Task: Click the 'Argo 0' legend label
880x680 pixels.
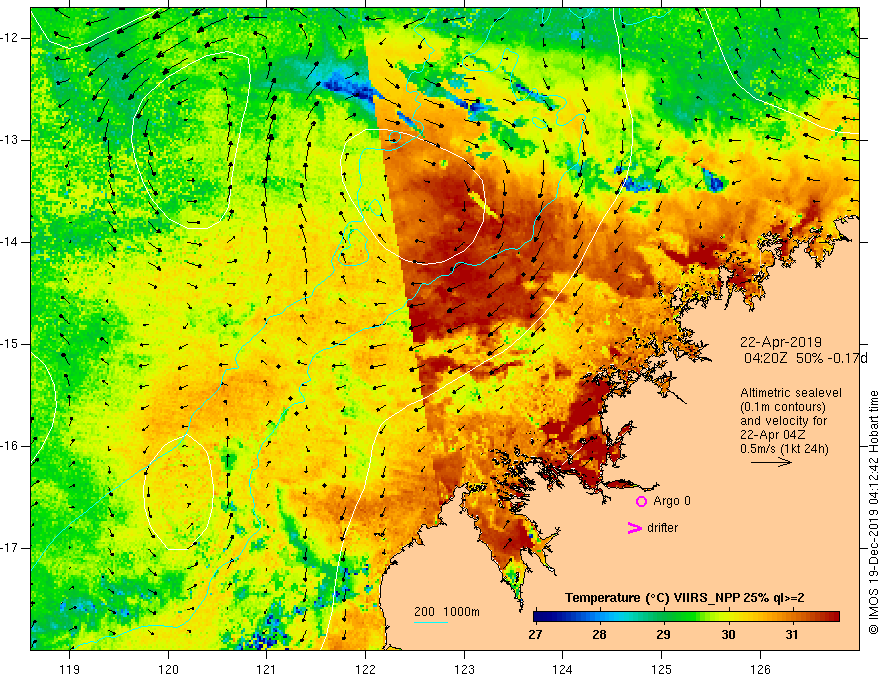Action: [672, 500]
